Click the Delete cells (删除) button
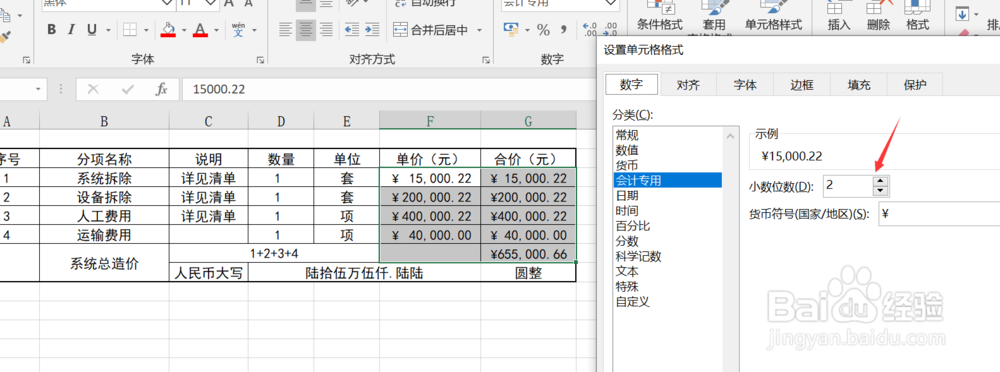This screenshot has height=372, width=1000. (x=878, y=17)
